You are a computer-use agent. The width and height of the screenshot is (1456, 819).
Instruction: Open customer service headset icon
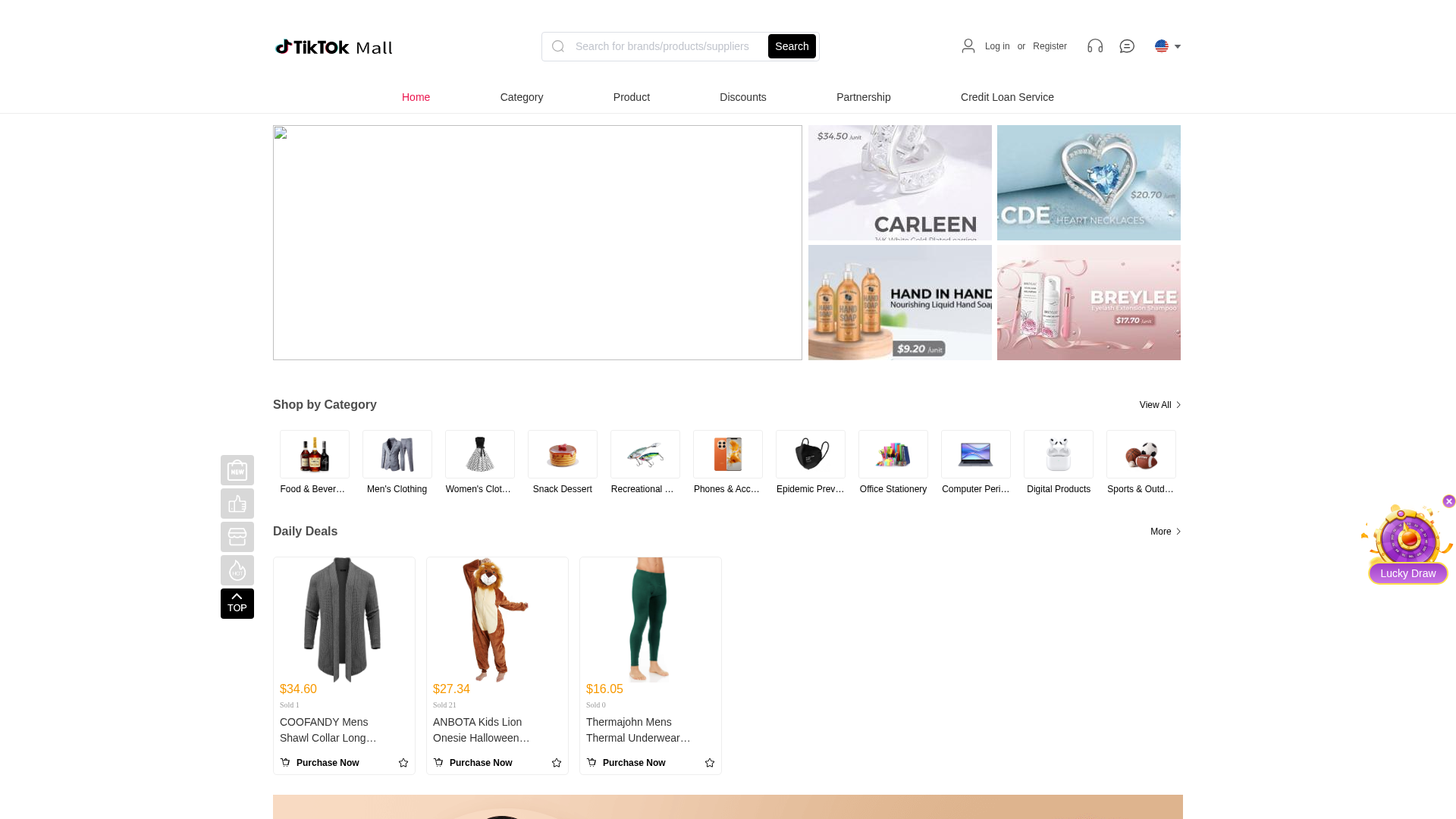click(x=1095, y=46)
